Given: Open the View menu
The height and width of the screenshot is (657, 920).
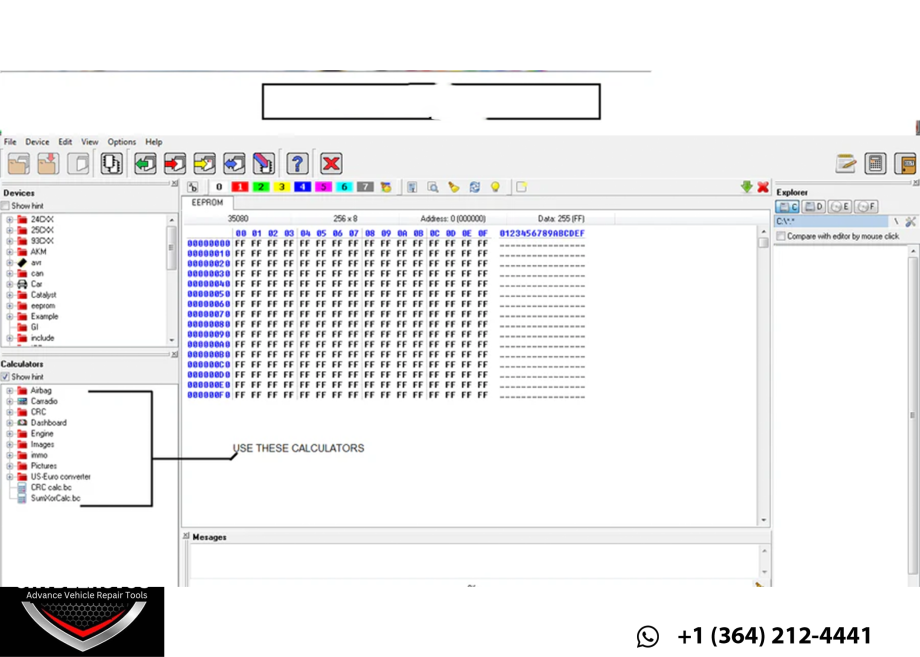Looking at the screenshot, I should point(90,142).
